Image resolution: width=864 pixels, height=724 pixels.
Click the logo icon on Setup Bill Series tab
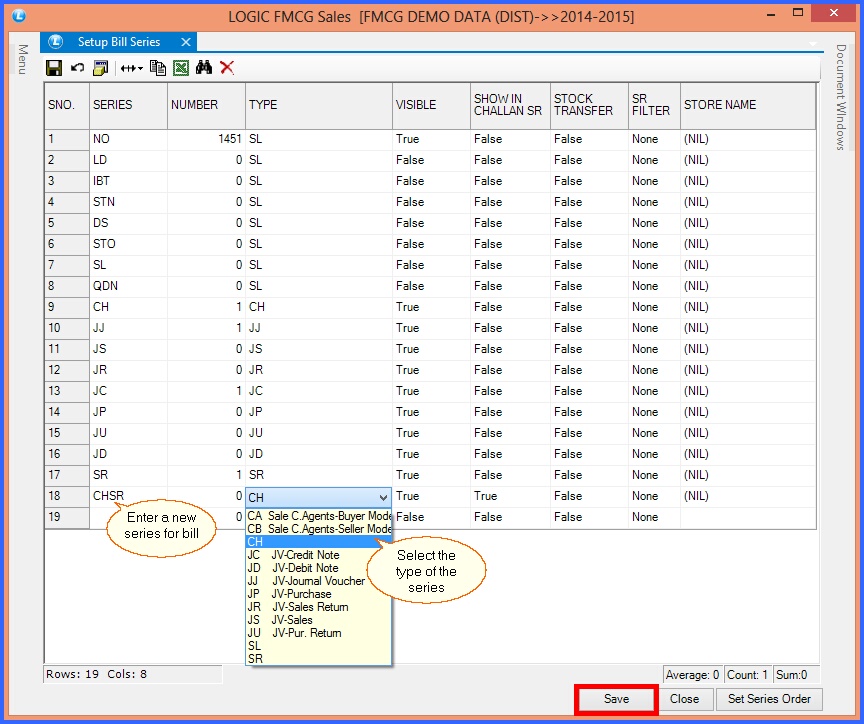(55, 42)
